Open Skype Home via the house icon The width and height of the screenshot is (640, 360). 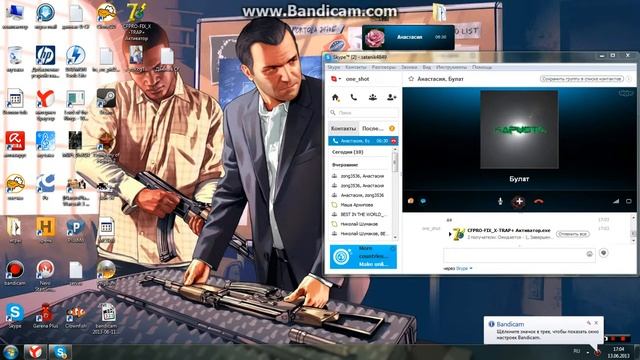(x=335, y=97)
